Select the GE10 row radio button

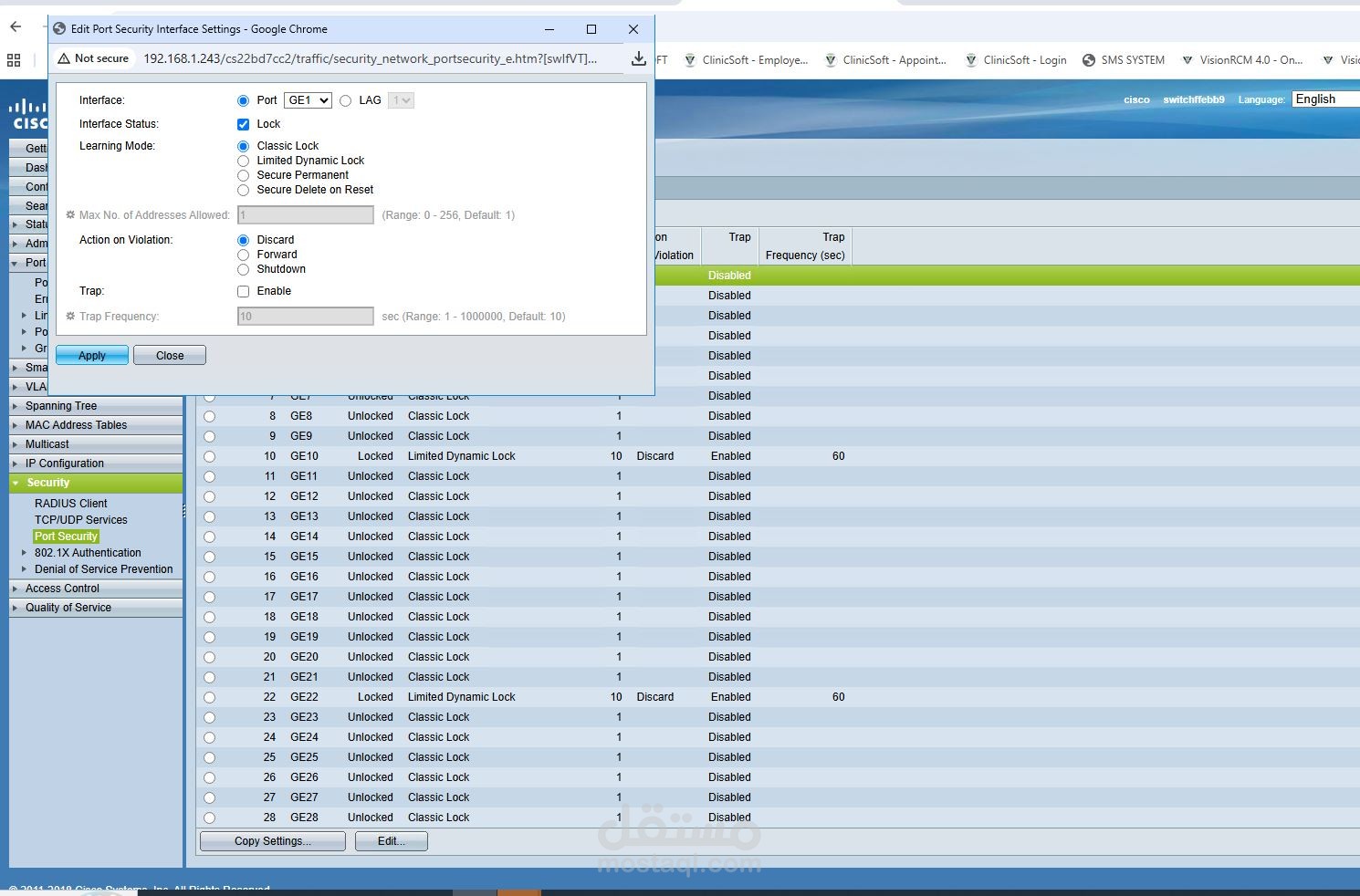210,457
